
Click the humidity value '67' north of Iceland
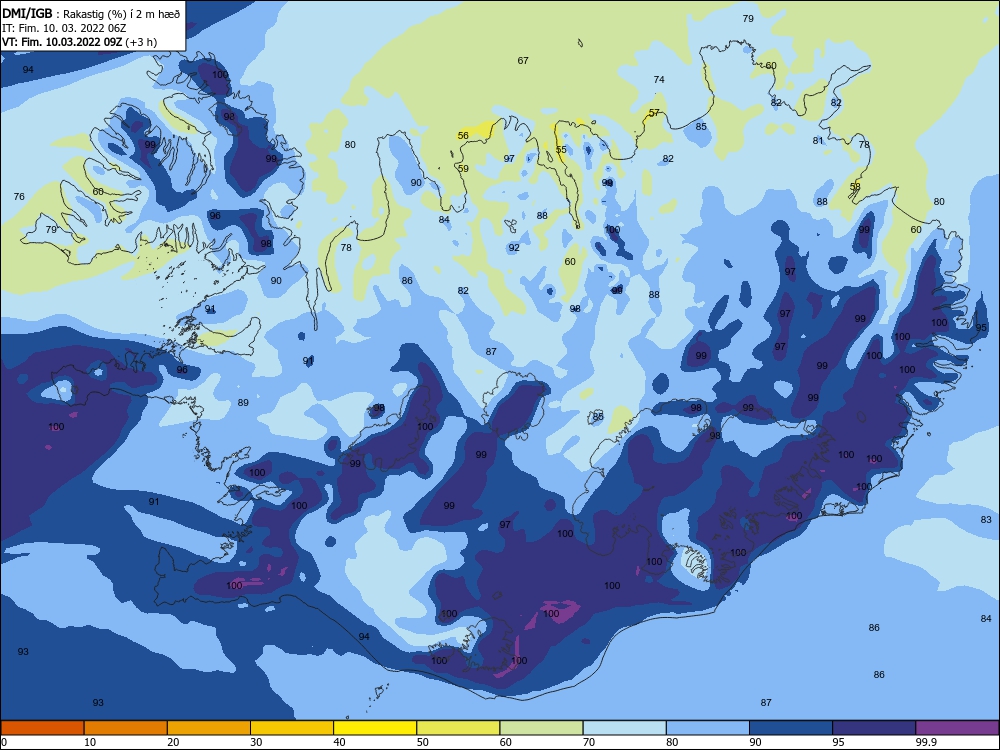pyautogui.click(x=523, y=61)
